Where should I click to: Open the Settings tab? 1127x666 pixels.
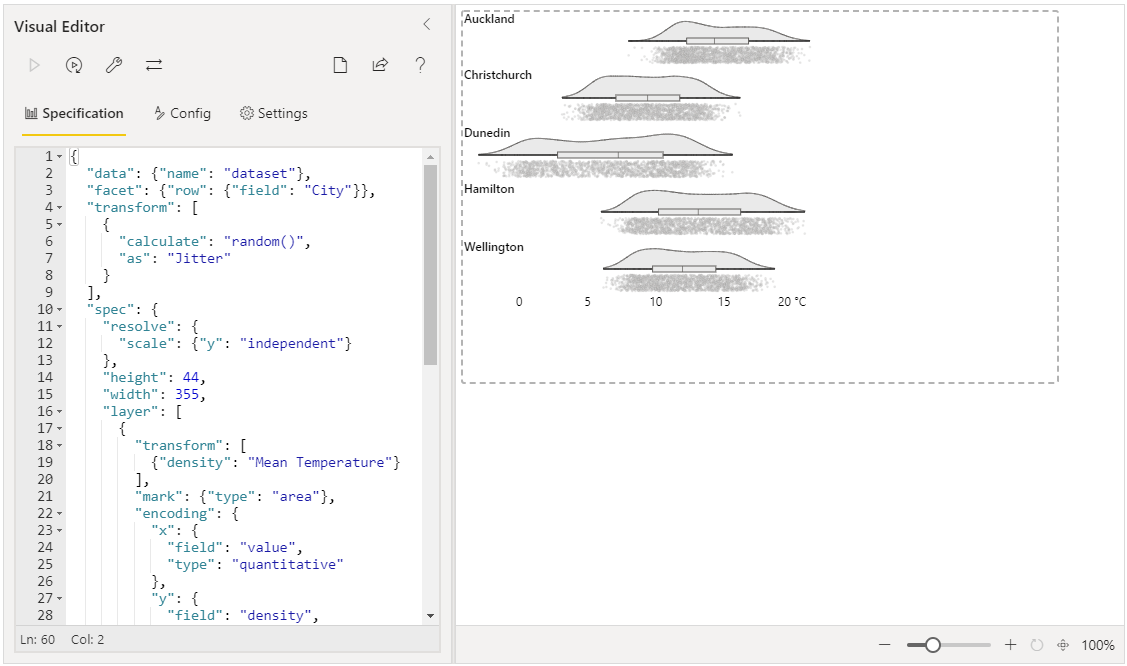pyautogui.click(x=273, y=114)
